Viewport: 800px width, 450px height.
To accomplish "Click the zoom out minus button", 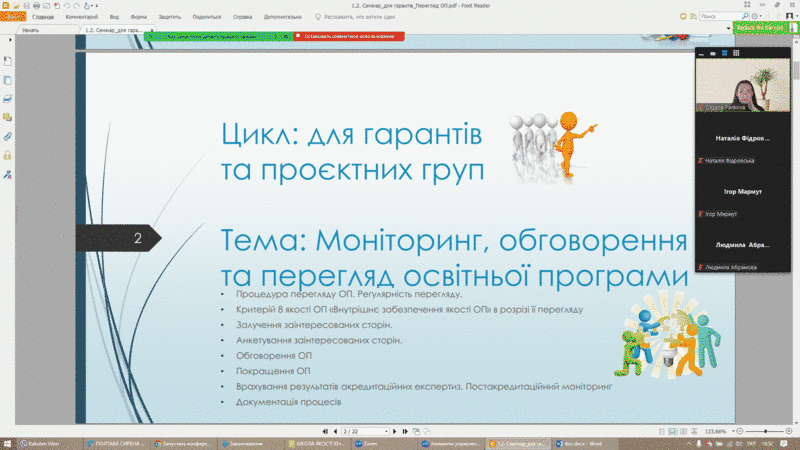I will (x=740, y=432).
